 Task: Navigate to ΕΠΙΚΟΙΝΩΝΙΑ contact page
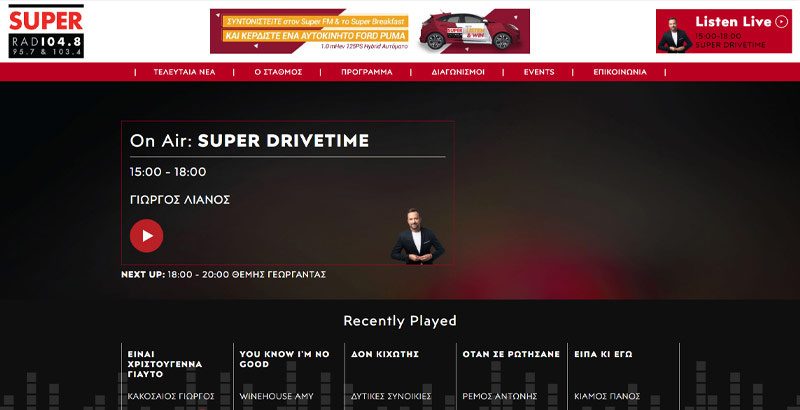click(x=620, y=72)
